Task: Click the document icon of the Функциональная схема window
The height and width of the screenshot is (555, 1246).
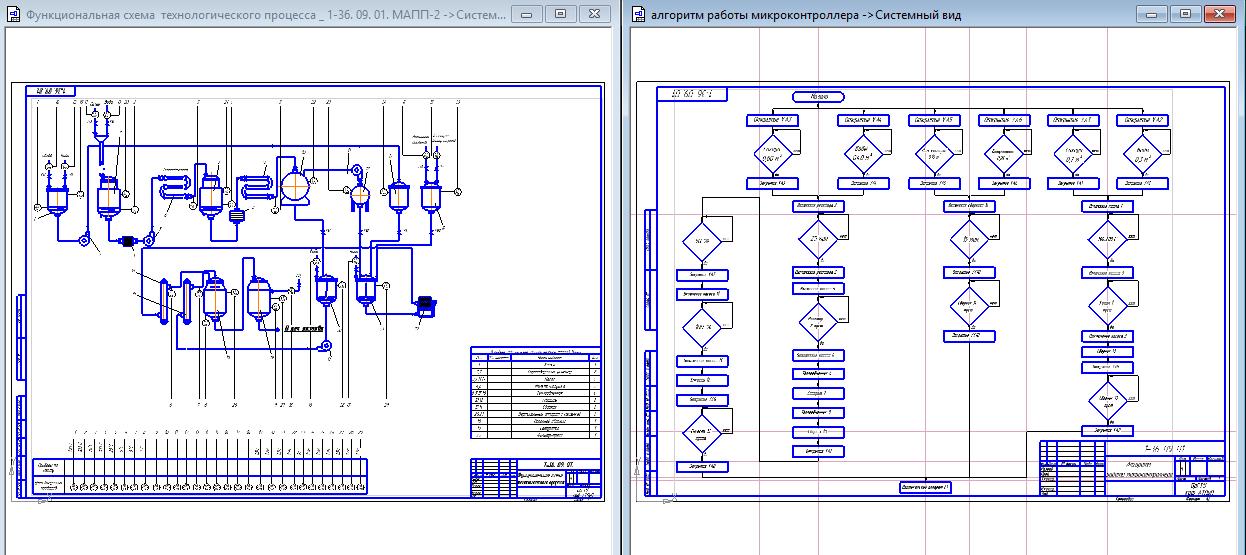Action: coord(14,16)
